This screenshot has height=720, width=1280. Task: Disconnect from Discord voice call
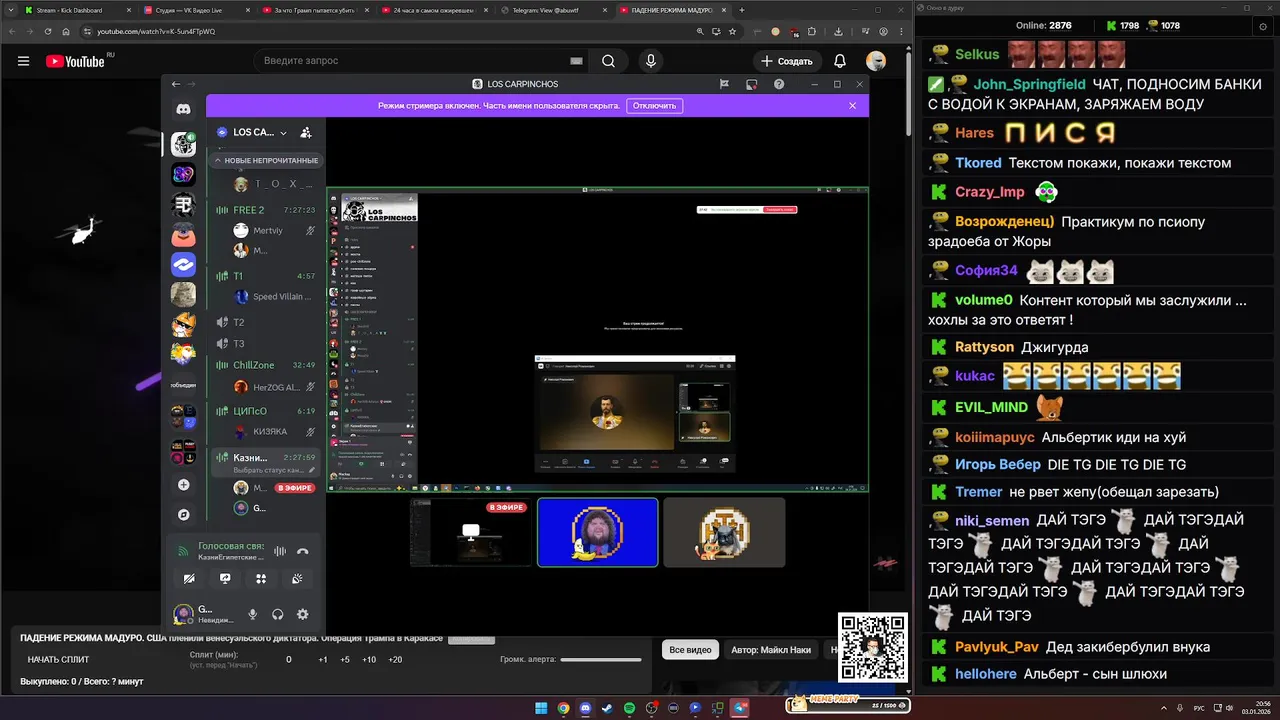pos(303,551)
